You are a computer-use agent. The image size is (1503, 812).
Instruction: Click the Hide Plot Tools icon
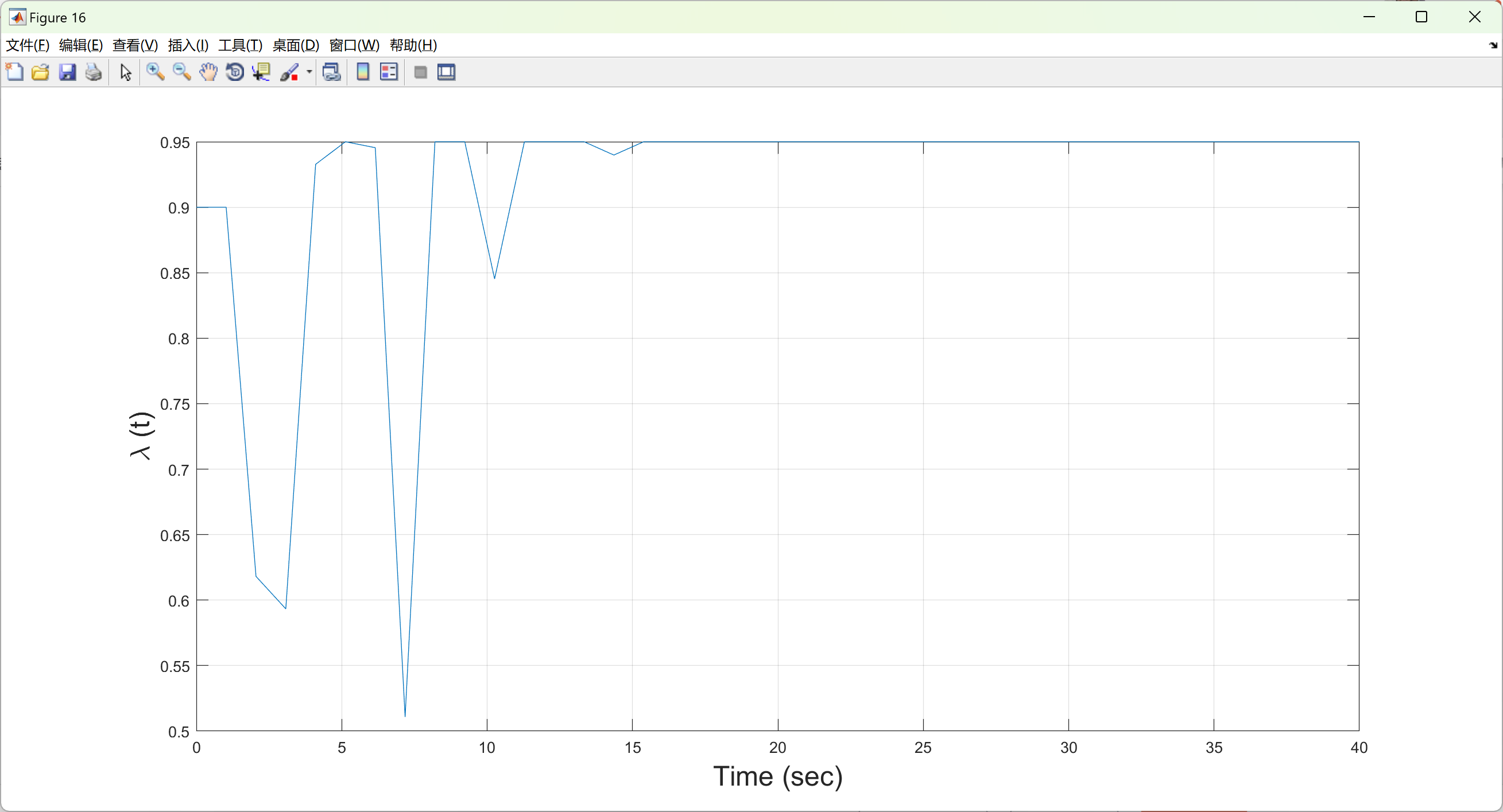[420, 72]
